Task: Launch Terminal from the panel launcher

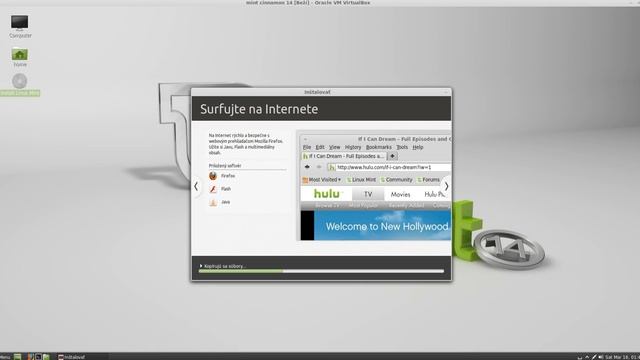Action: (x=38, y=357)
